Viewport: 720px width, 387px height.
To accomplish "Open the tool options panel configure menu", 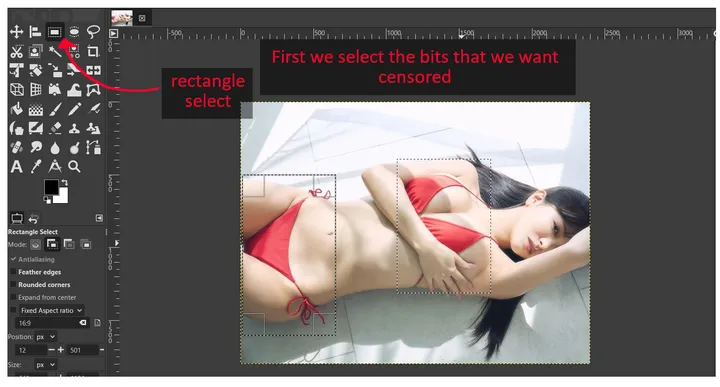I will coord(99,218).
